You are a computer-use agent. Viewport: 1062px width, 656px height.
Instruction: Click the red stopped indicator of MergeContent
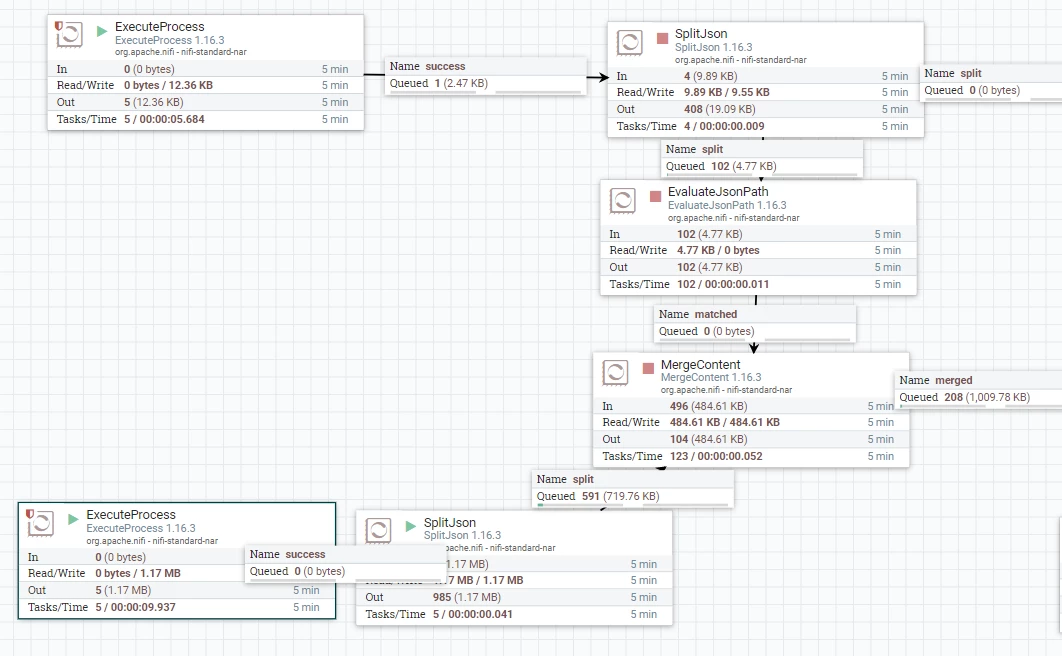click(x=648, y=368)
